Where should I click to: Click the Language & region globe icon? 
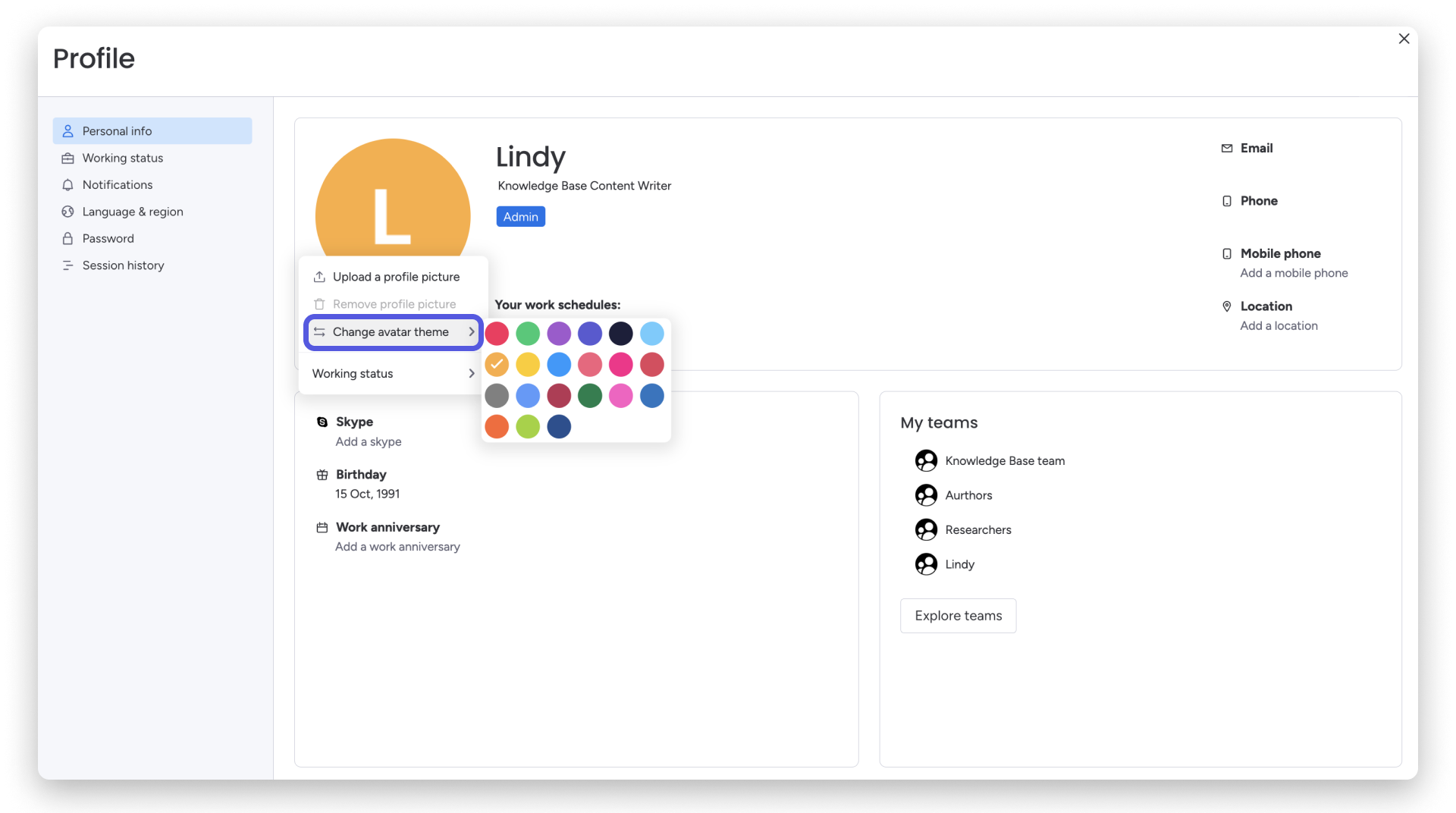67,212
